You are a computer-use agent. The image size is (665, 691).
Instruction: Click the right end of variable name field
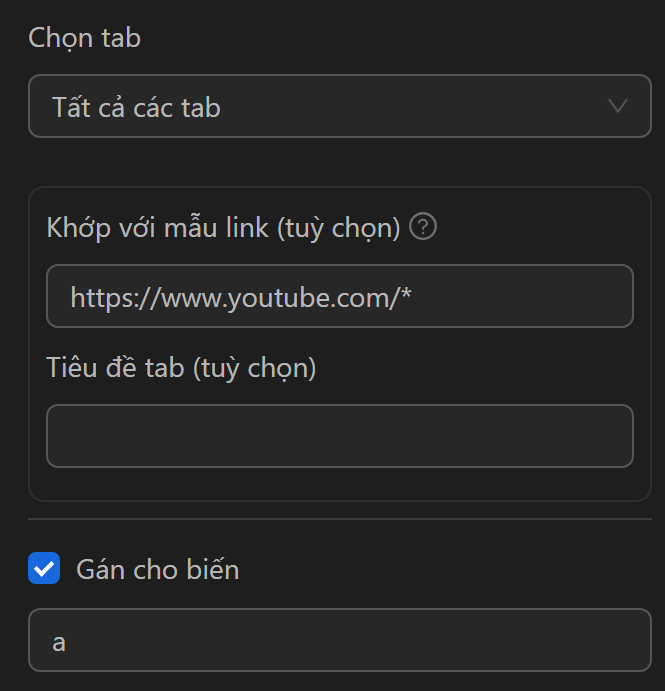point(630,641)
